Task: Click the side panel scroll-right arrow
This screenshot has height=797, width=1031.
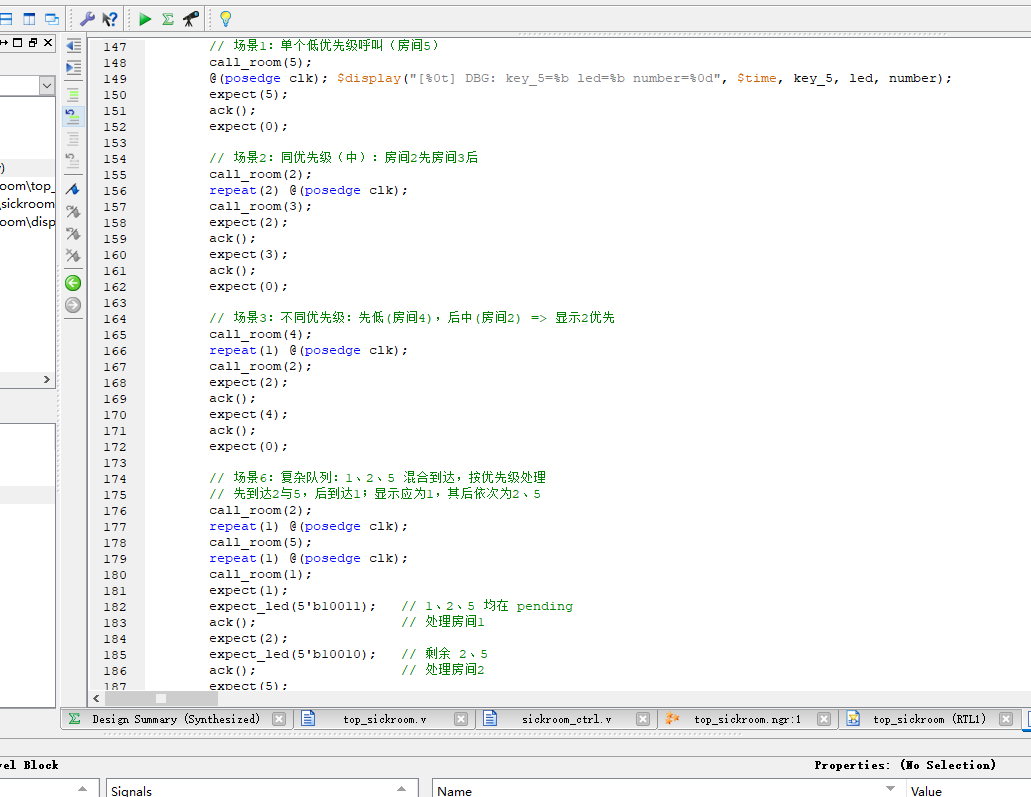Action: 47,379
